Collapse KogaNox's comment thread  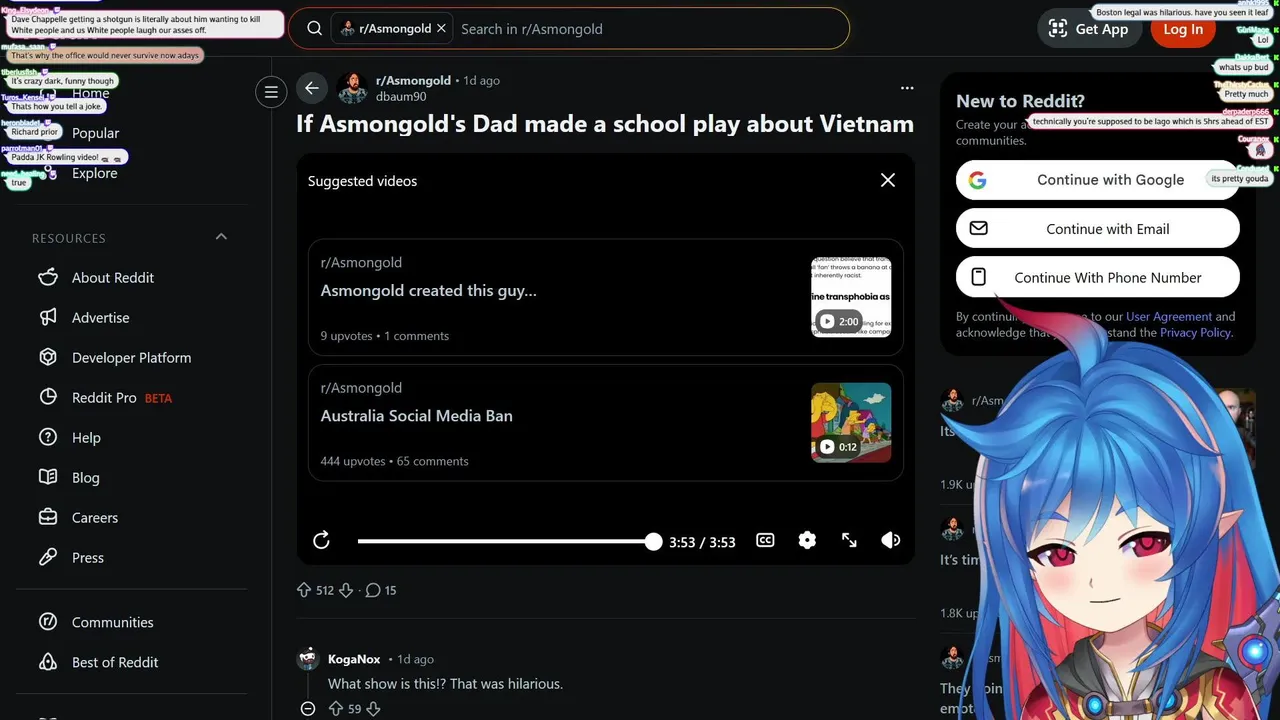308,708
